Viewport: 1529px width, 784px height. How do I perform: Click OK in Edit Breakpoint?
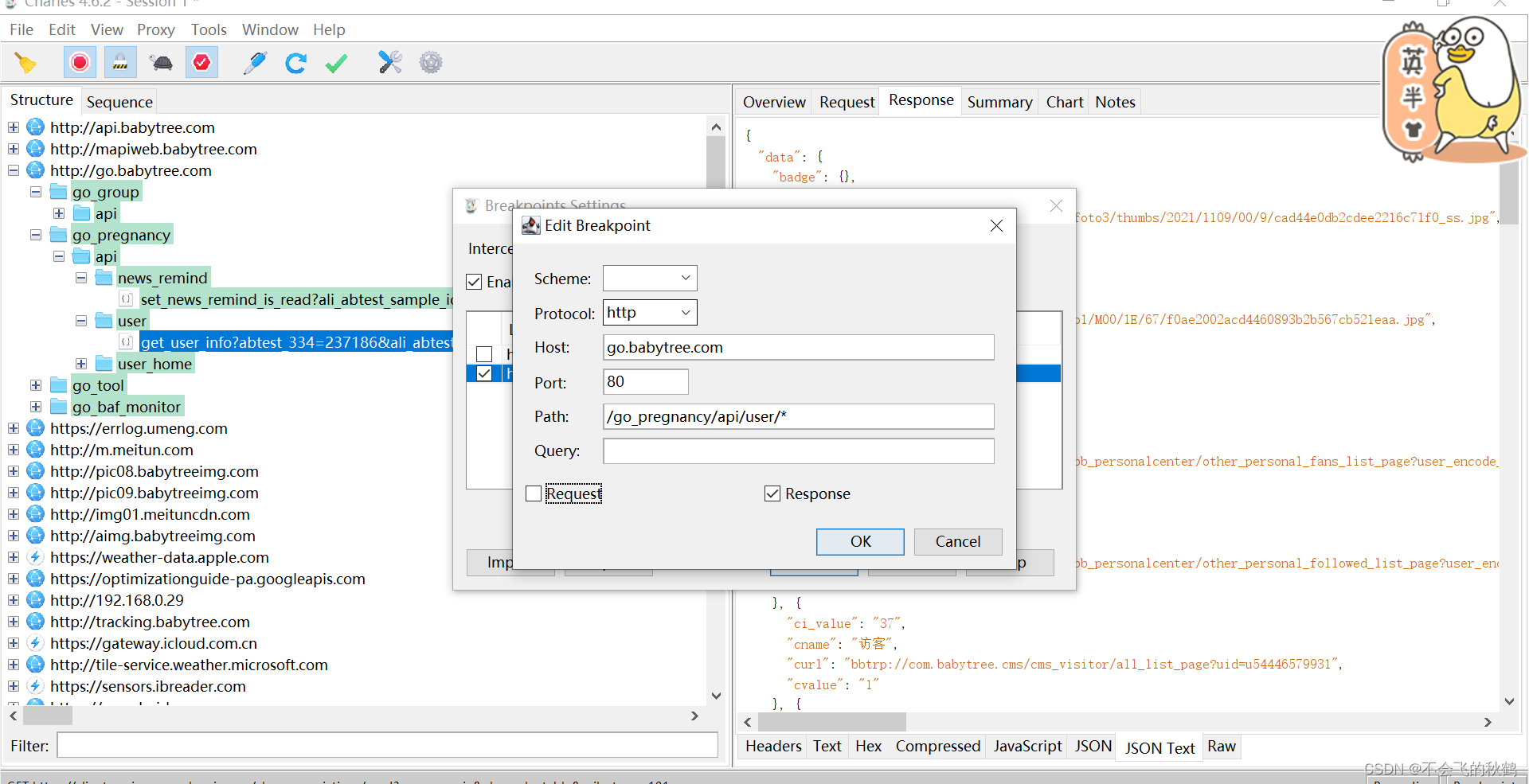(x=860, y=541)
